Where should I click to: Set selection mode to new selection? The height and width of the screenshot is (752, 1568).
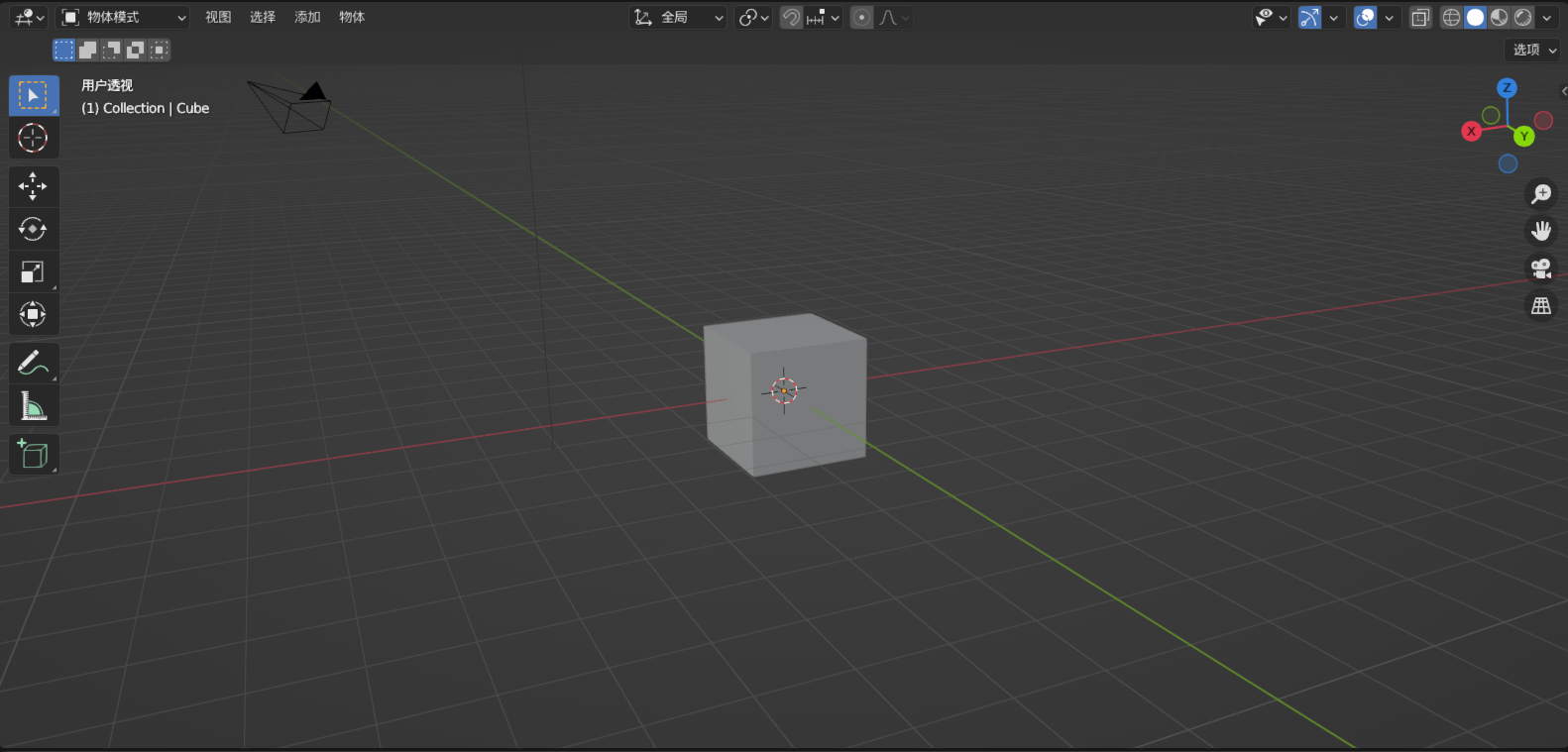[x=64, y=50]
